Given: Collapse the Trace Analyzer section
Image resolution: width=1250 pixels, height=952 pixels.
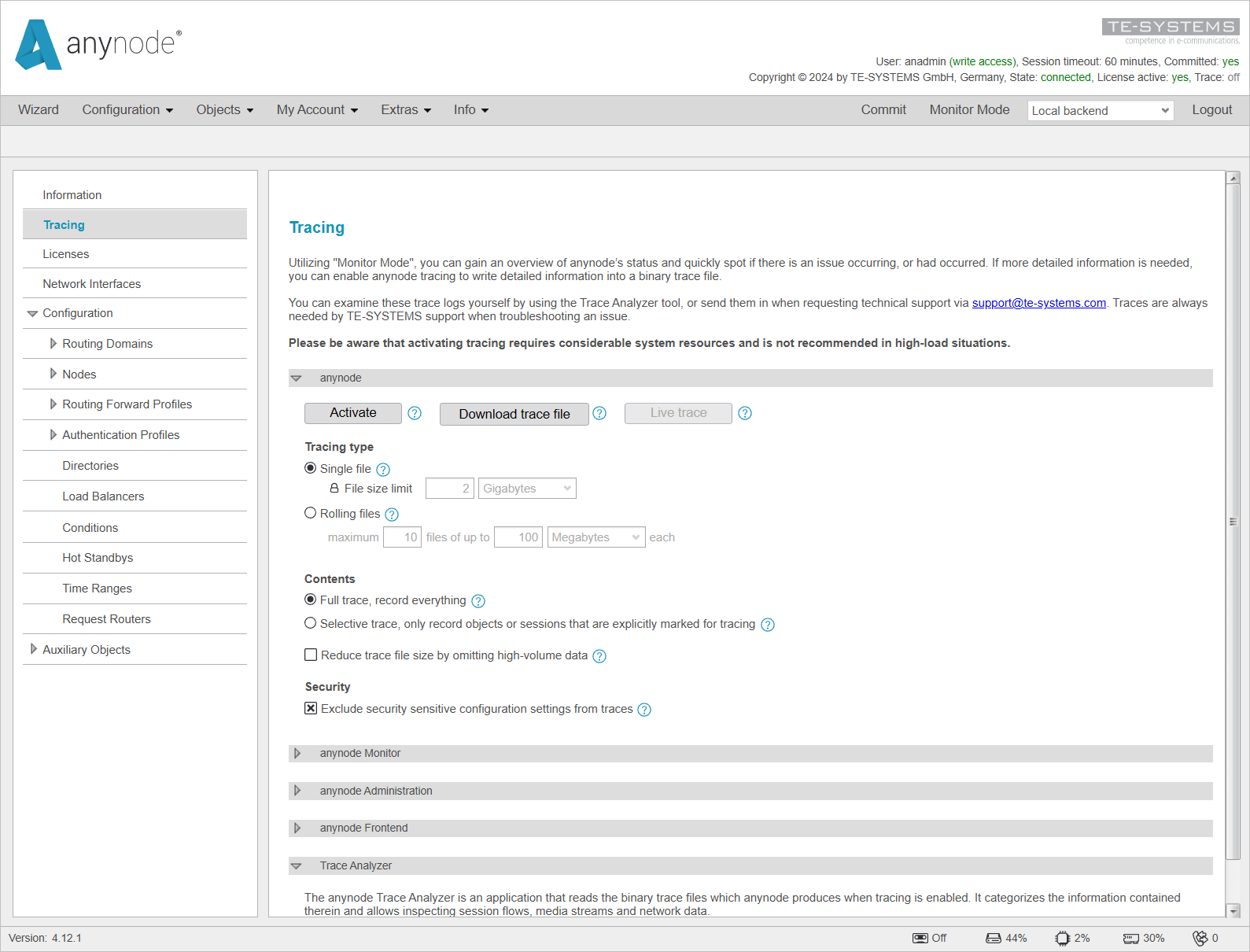Looking at the screenshot, I should [x=297, y=866].
